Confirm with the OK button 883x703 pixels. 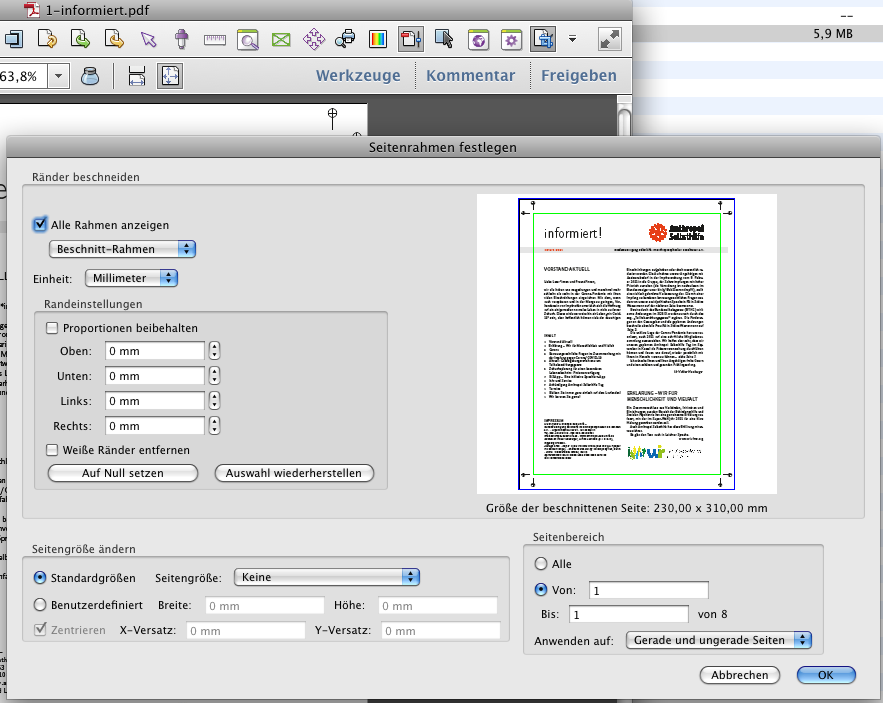point(826,675)
